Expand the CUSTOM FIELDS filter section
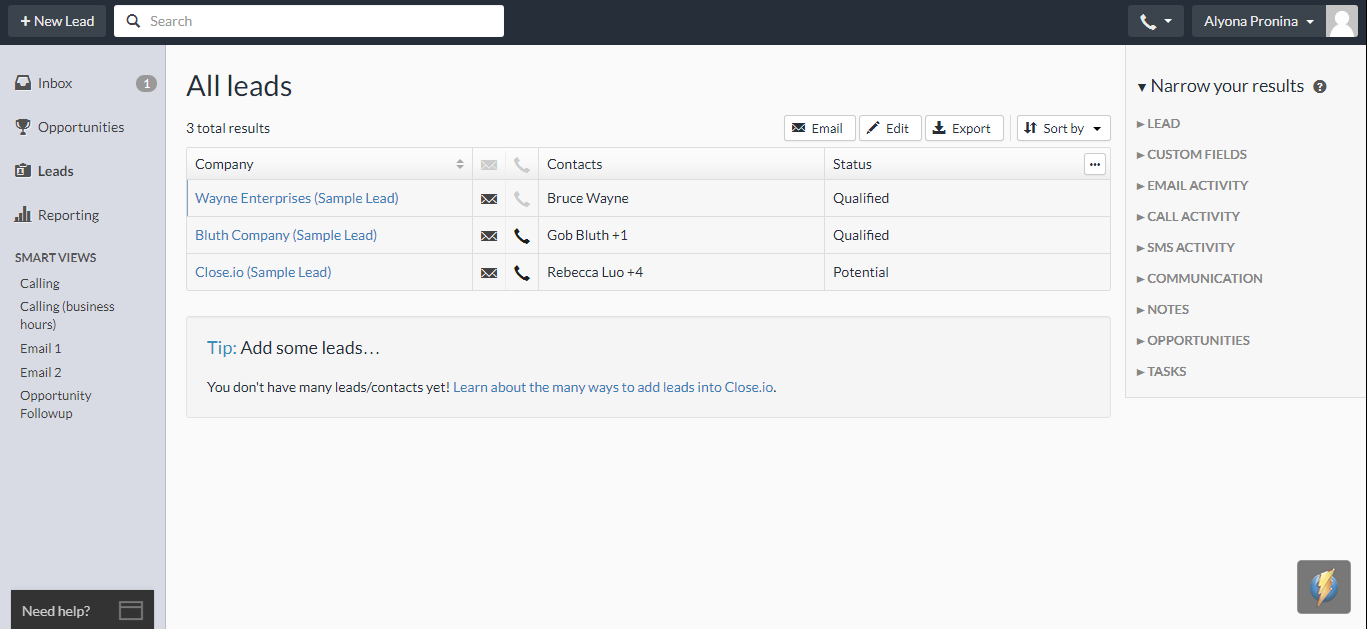 pos(1196,155)
